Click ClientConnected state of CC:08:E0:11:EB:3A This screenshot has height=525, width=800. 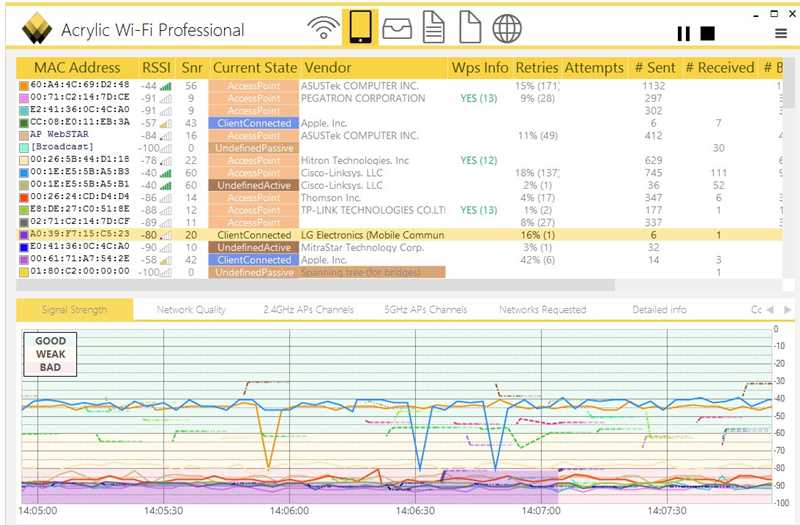[254, 123]
